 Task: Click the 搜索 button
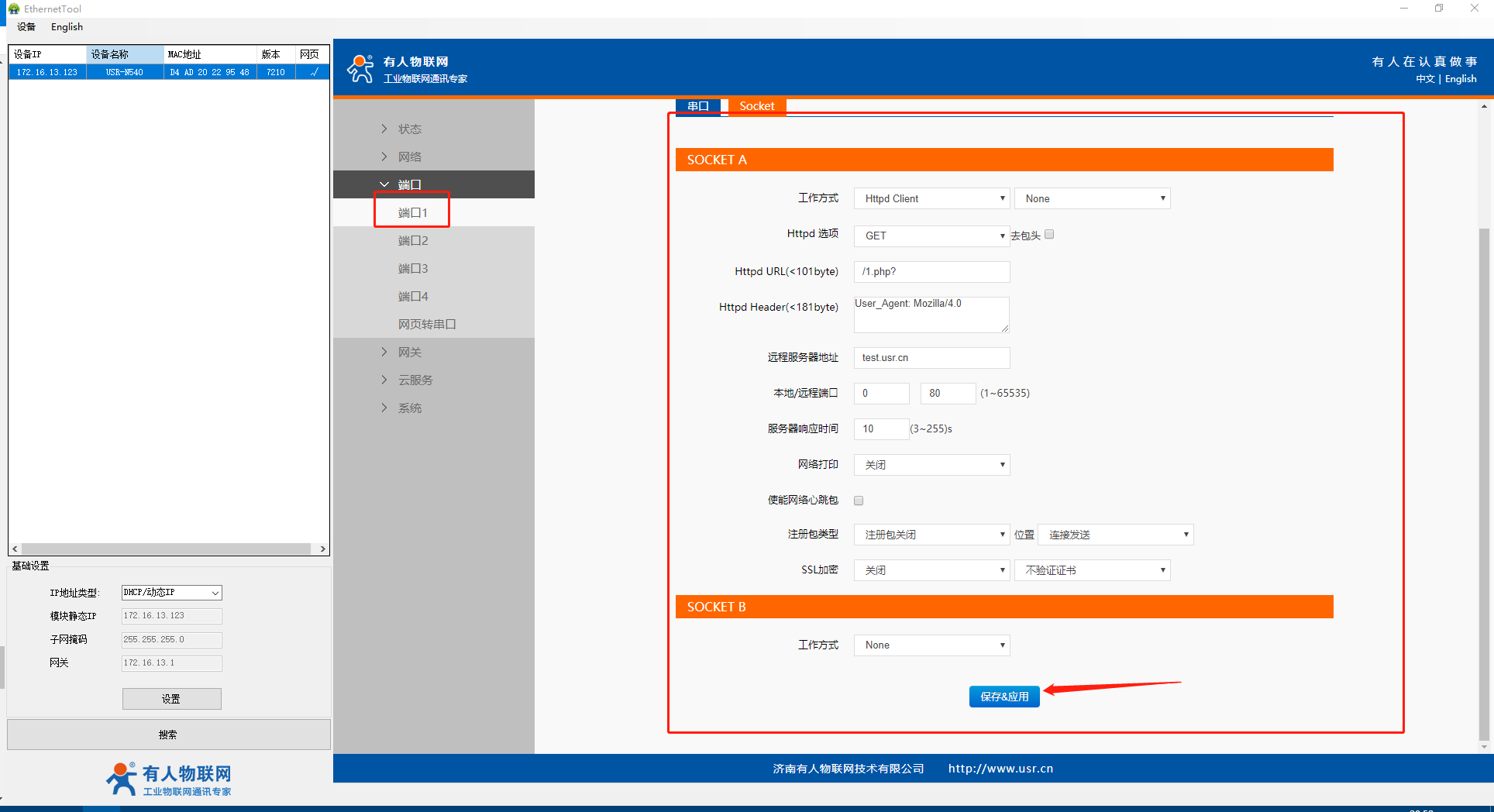[x=169, y=735]
